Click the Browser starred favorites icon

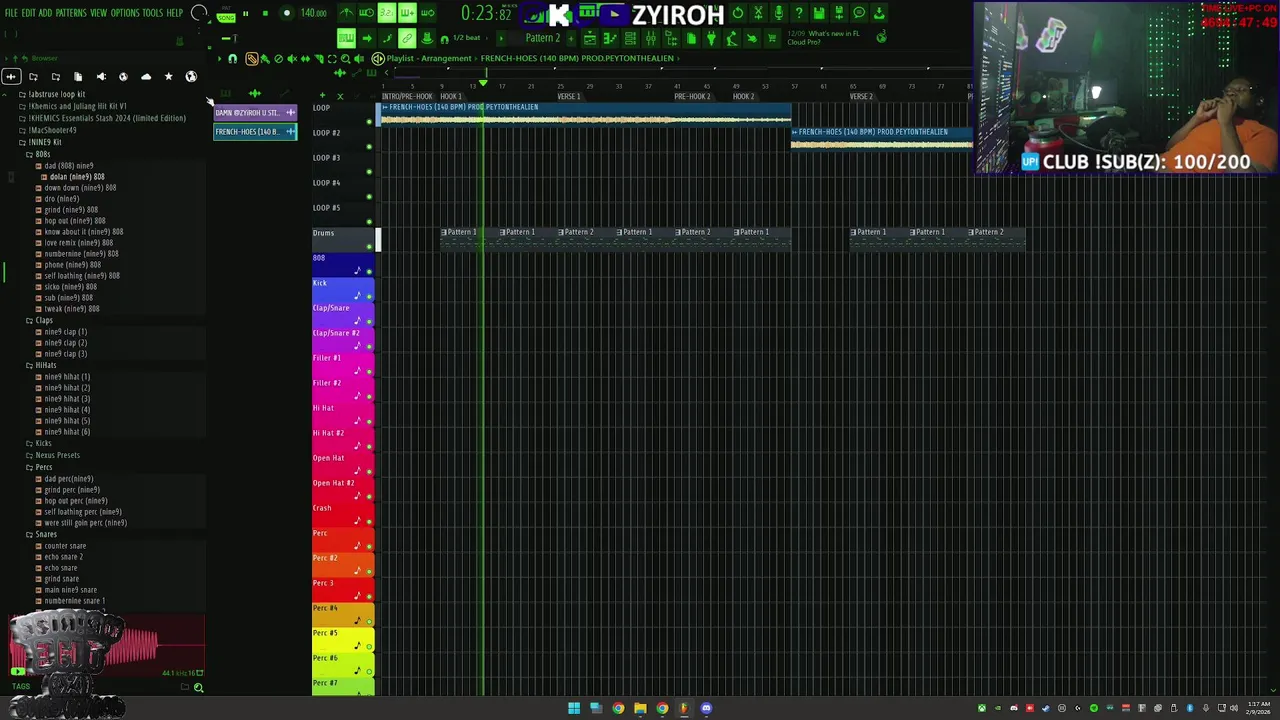[168, 76]
